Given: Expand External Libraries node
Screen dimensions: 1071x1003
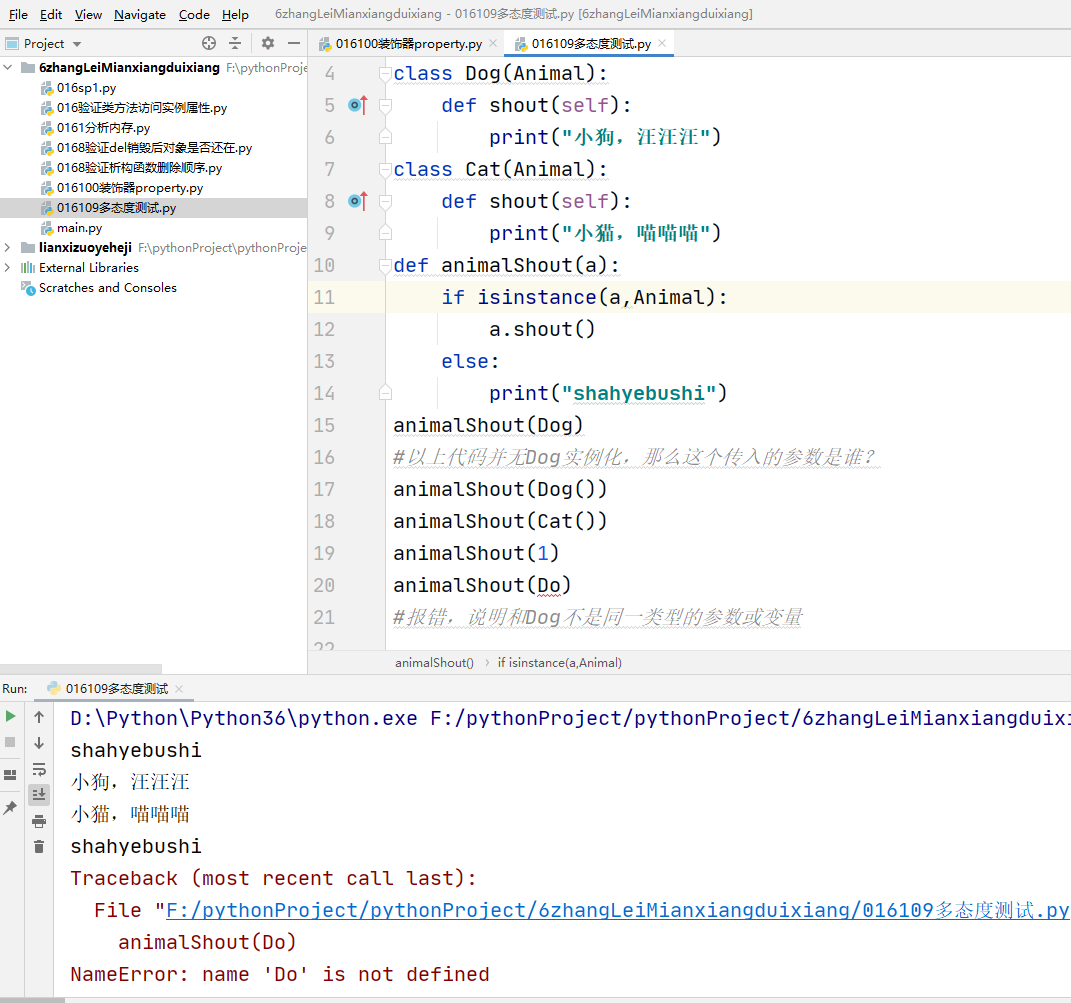Looking at the screenshot, I should (x=8, y=267).
